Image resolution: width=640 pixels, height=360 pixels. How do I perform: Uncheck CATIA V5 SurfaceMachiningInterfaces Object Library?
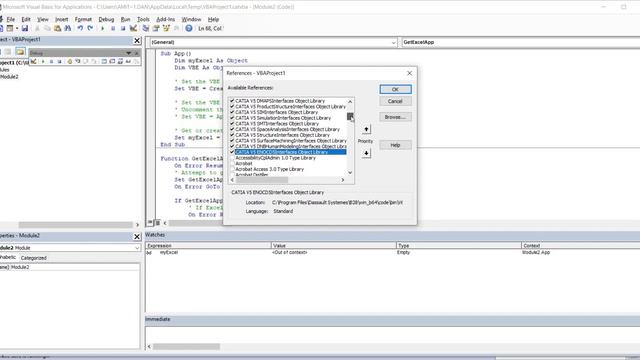[x=232, y=140]
